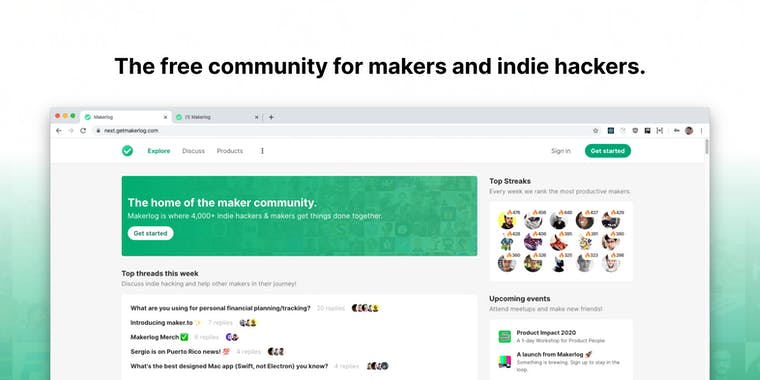The image size is (760, 380).
Task: Click the black square extension icon
Action: click(647, 130)
